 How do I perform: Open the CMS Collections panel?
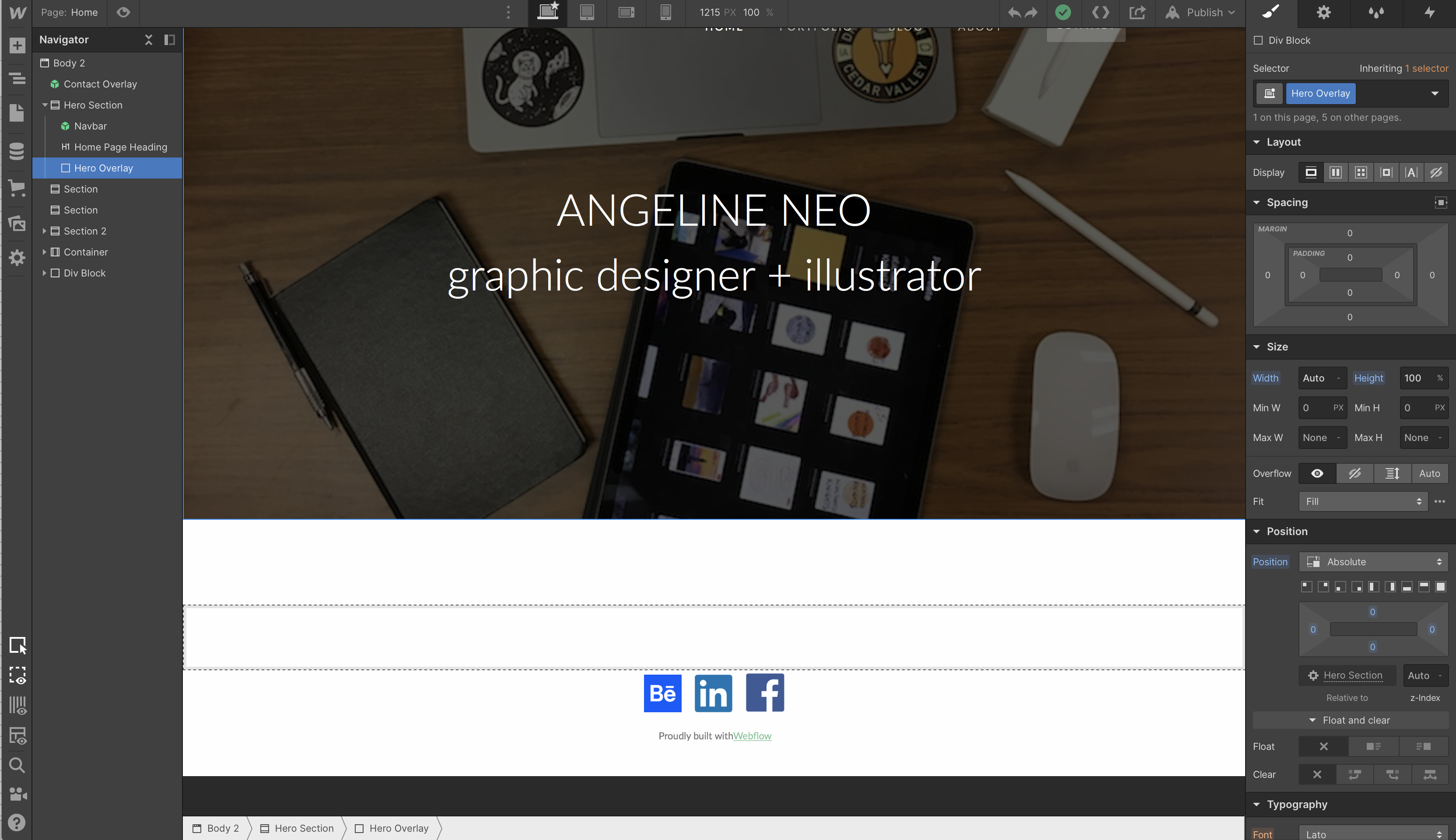click(17, 151)
